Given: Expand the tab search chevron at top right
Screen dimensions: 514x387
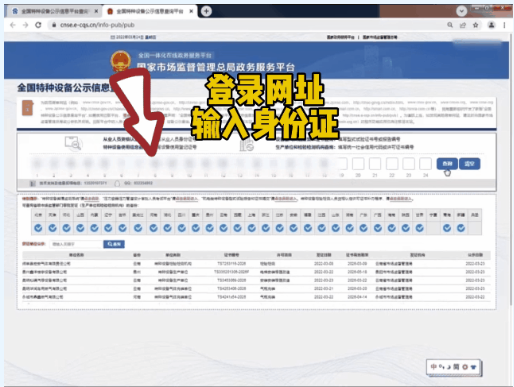Looking at the screenshot, I should tap(461, 11).
